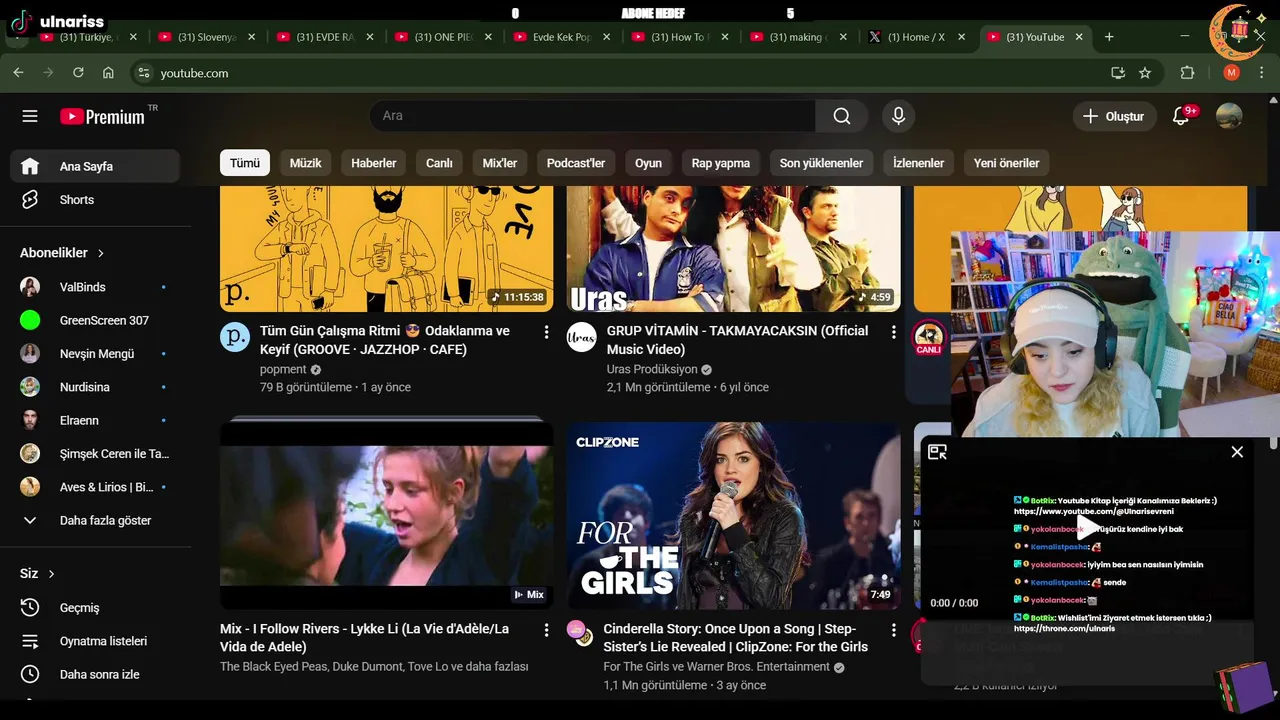Open I Follow Rivers mix thumbnail
The image size is (1280, 720).
coord(386,515)
